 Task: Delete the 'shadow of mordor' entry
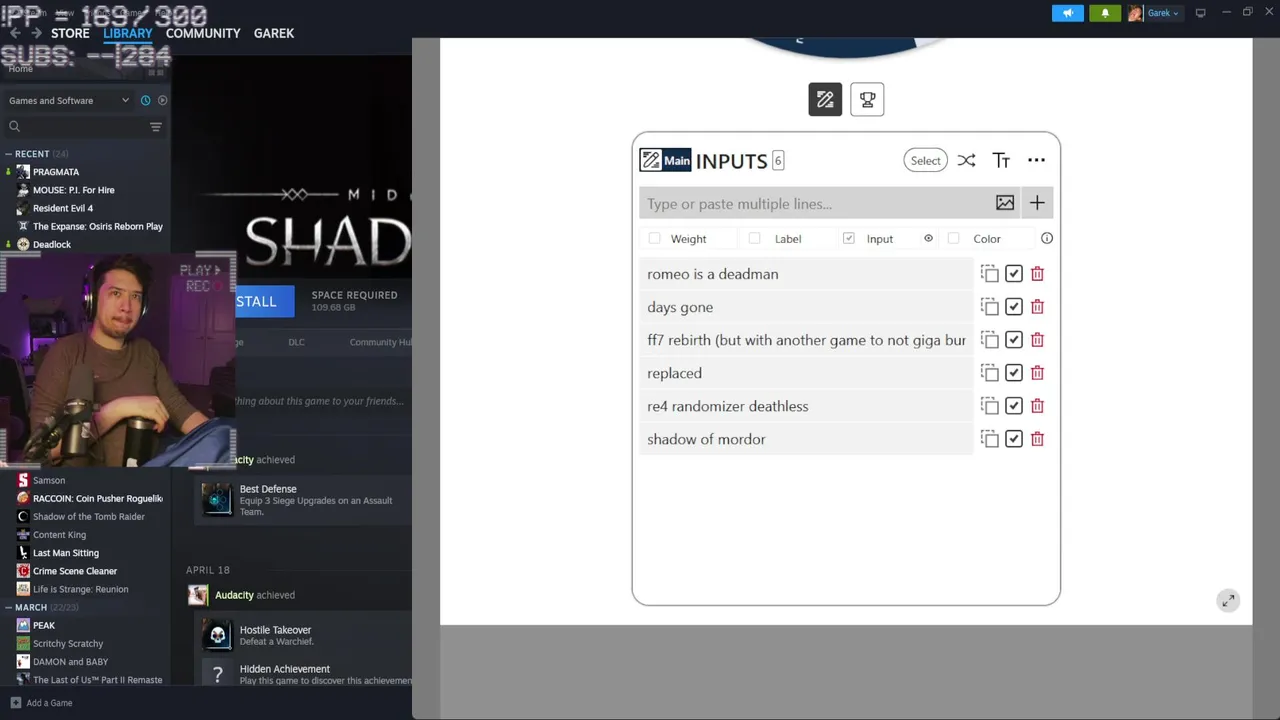pos(1037,438)
